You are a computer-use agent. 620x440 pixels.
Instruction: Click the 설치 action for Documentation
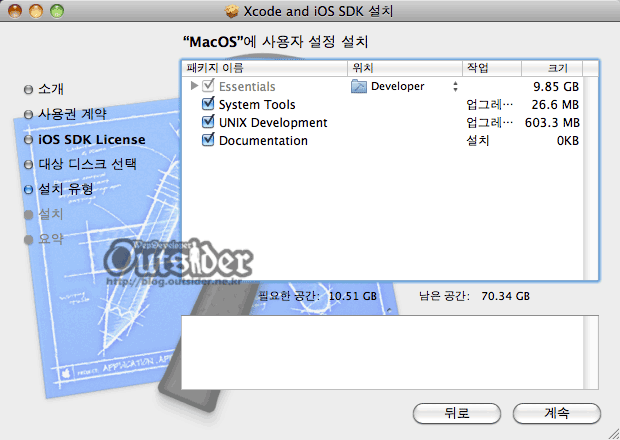[478, 140]
